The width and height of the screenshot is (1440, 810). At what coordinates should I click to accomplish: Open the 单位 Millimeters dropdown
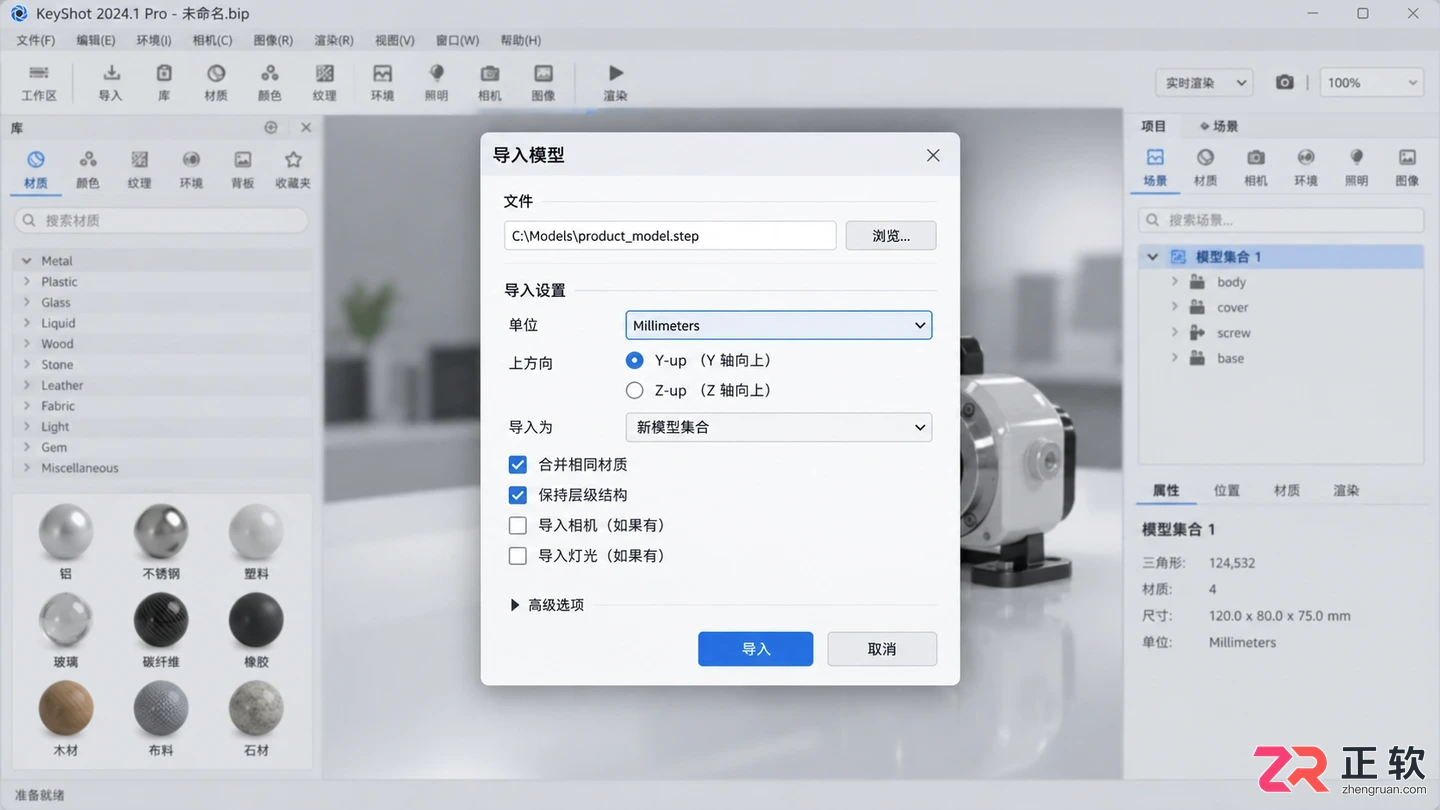[x=778, y=325]
